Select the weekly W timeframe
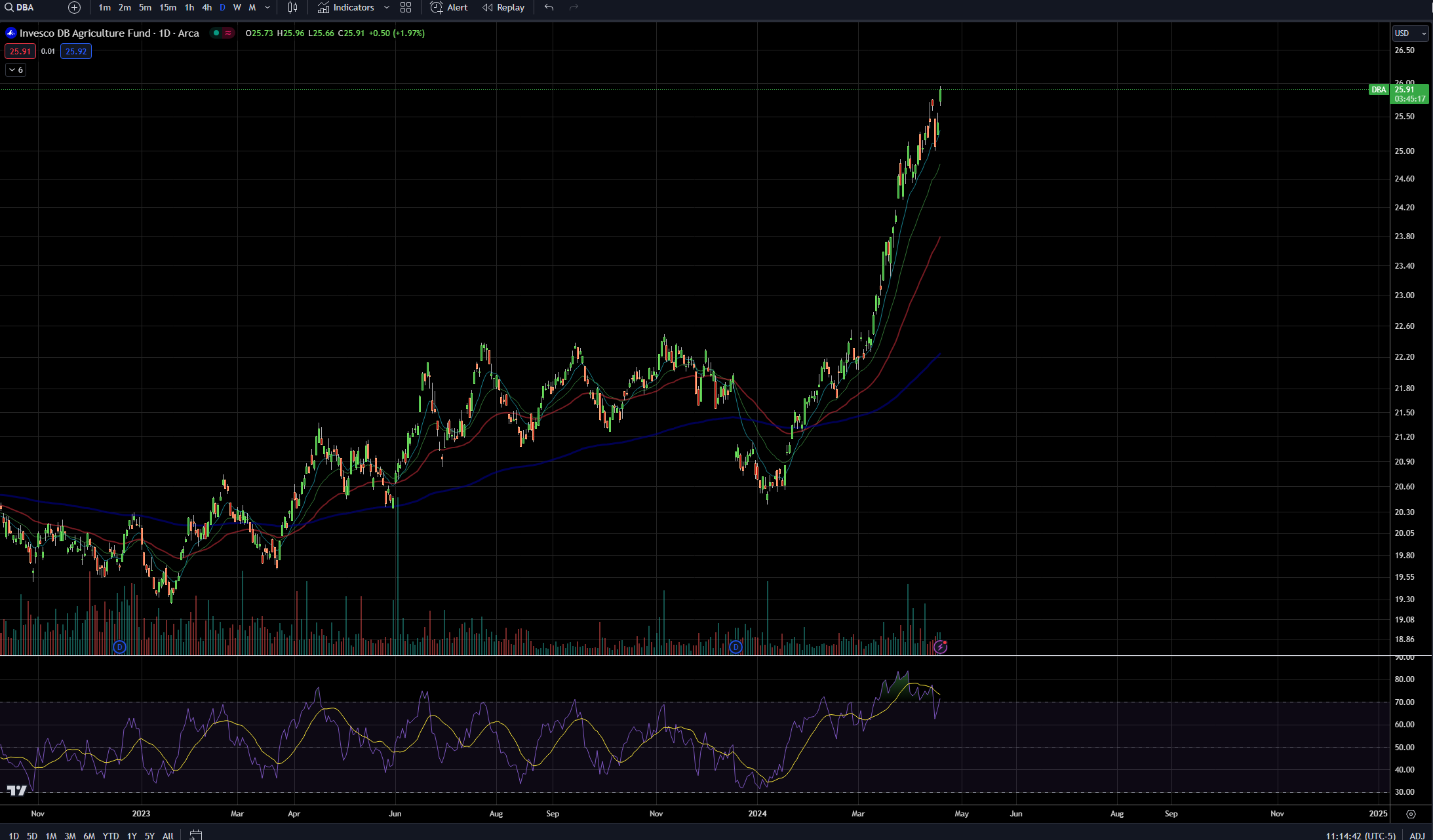 click(237, 7)
